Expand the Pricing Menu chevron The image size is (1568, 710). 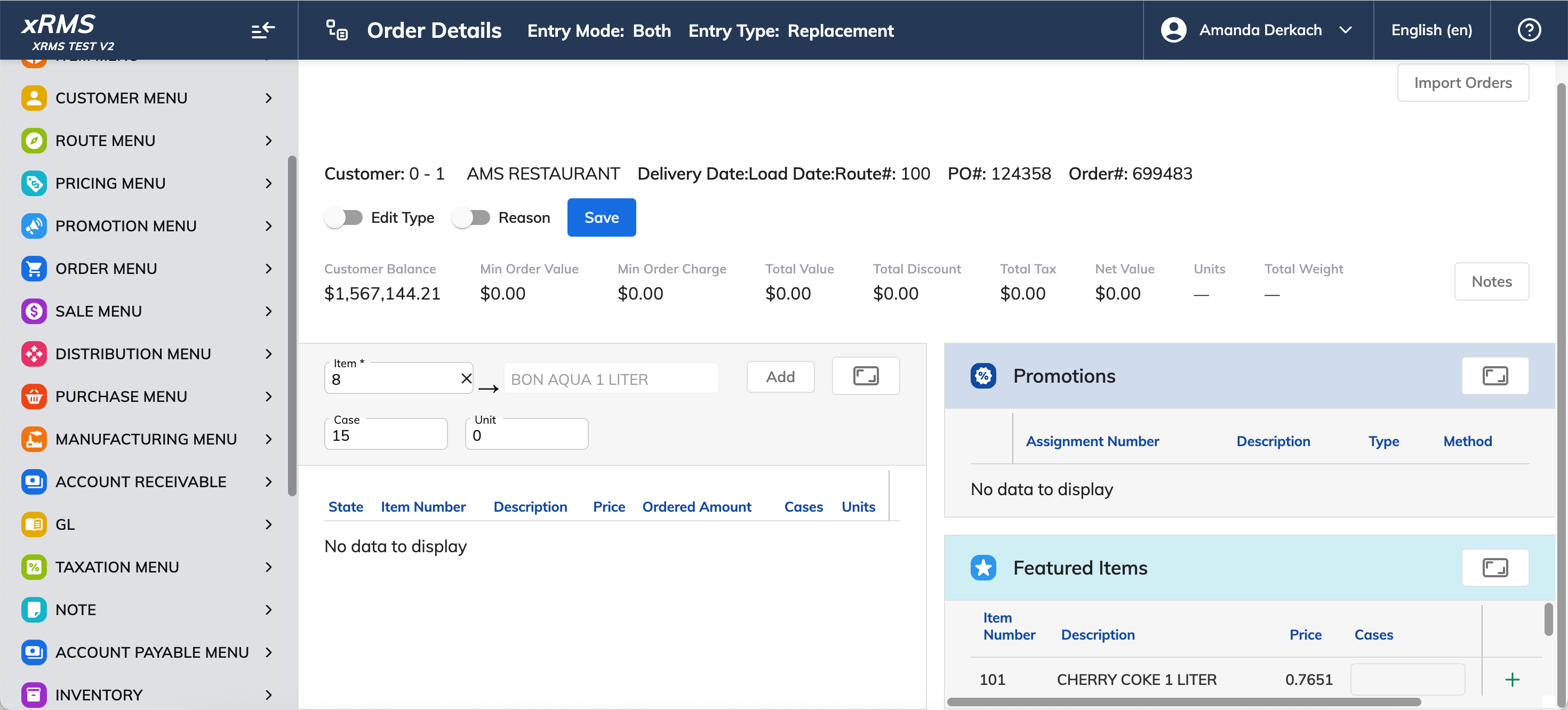[268, 183]
